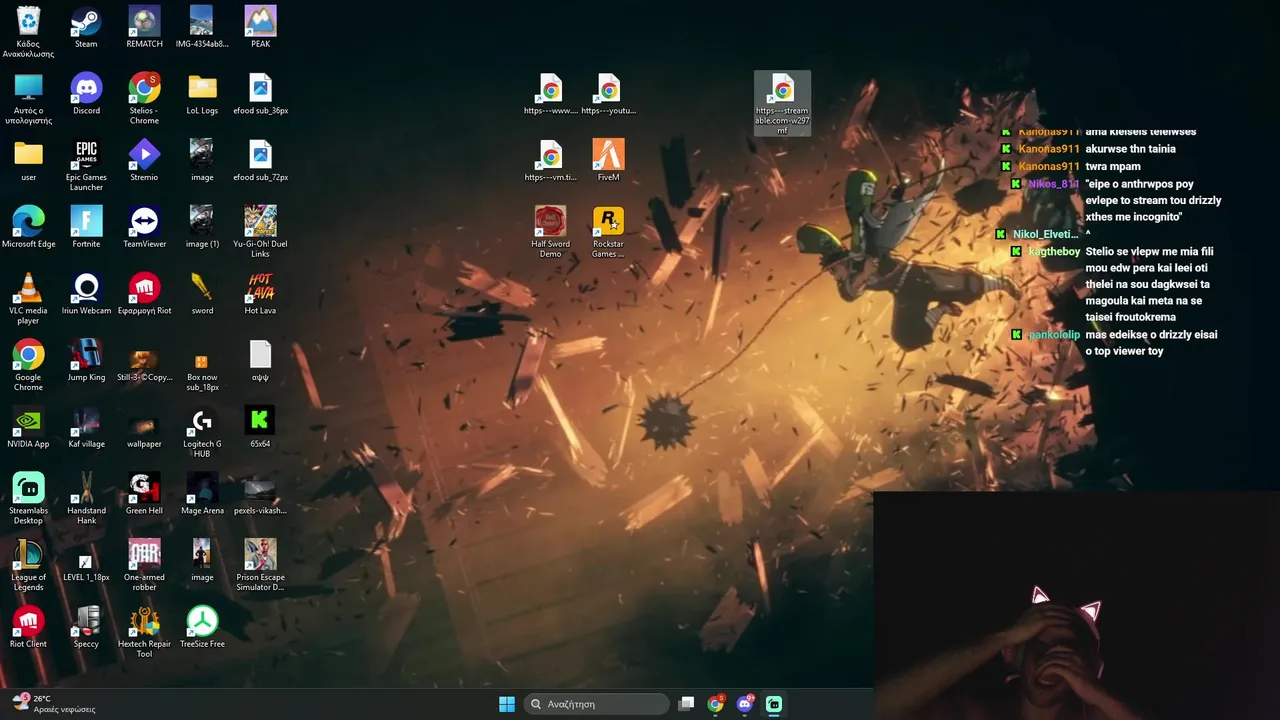This screenshot has height=720, width=1280.
Task: Select the REMATCH game shortcut
Action: pos(144,27)
